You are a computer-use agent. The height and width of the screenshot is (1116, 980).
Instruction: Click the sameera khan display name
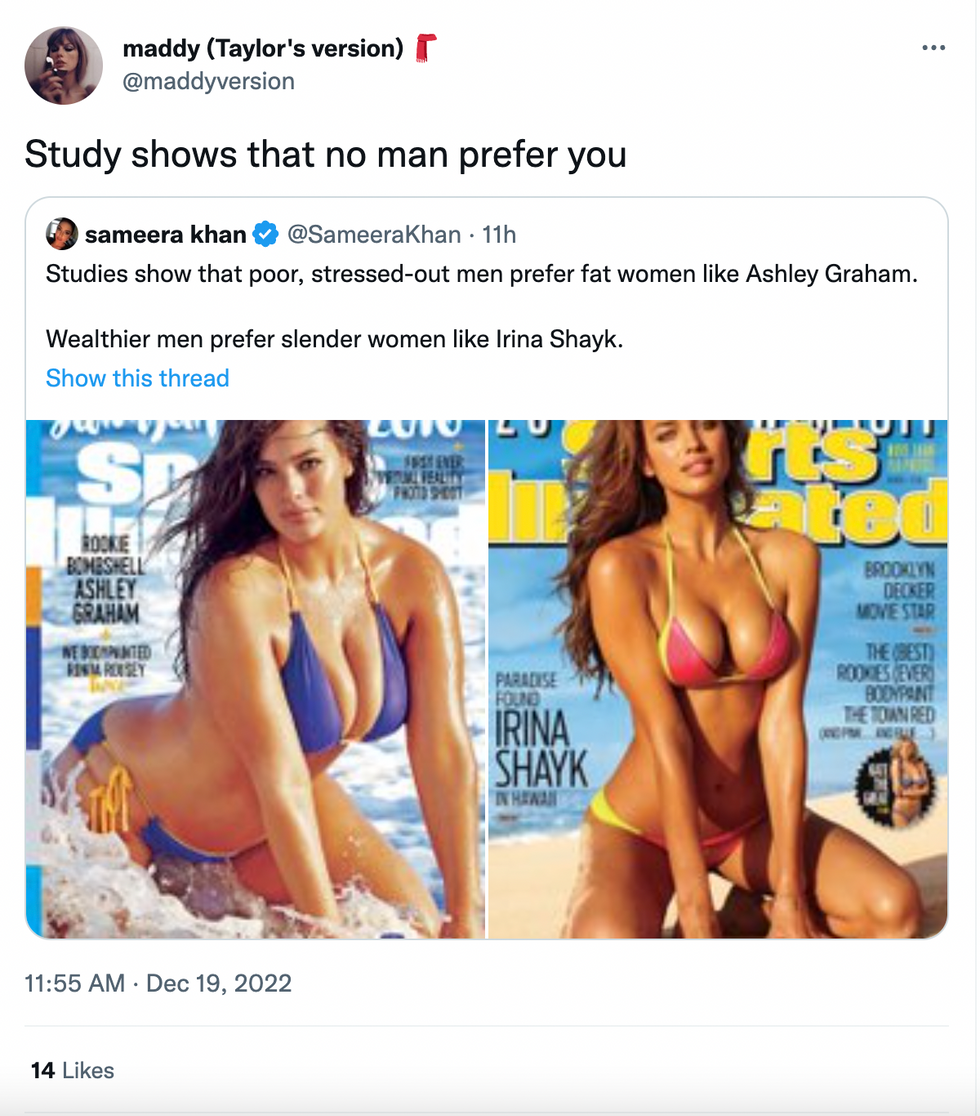165,234
